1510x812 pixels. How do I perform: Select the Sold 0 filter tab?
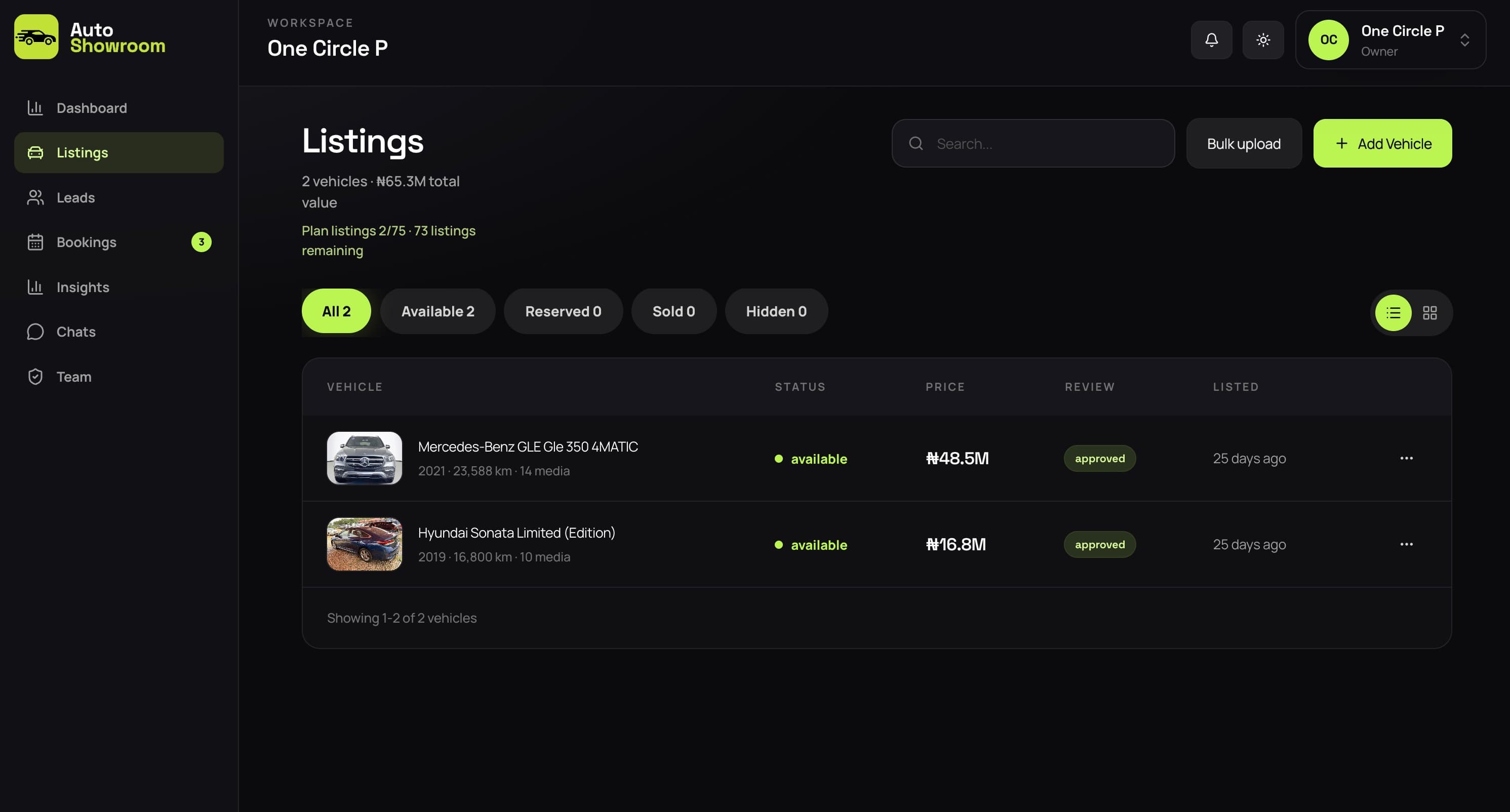click(x=673, y=311)
